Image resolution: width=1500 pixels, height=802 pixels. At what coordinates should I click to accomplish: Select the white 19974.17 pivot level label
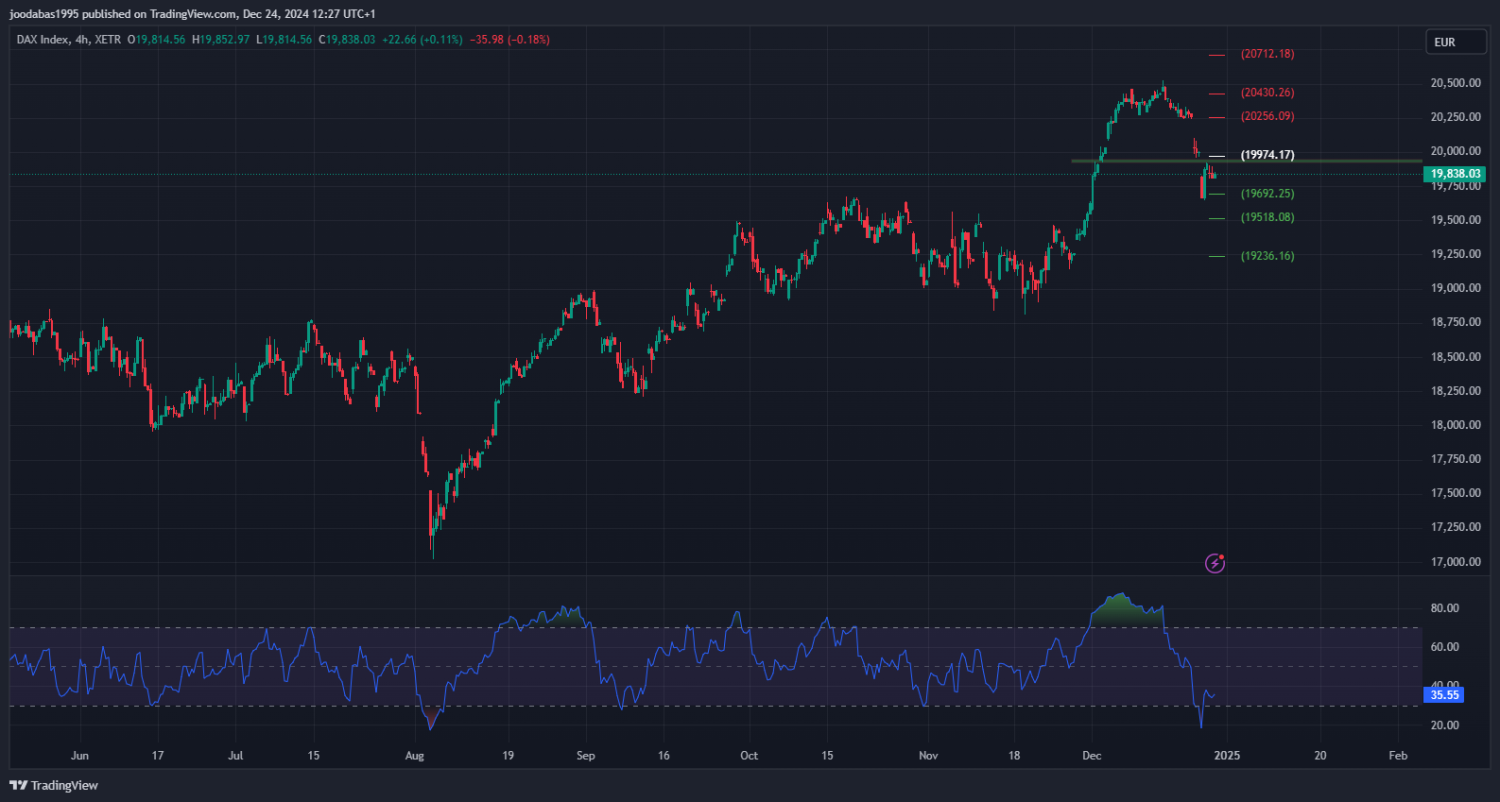click(x=1267, y=155)
